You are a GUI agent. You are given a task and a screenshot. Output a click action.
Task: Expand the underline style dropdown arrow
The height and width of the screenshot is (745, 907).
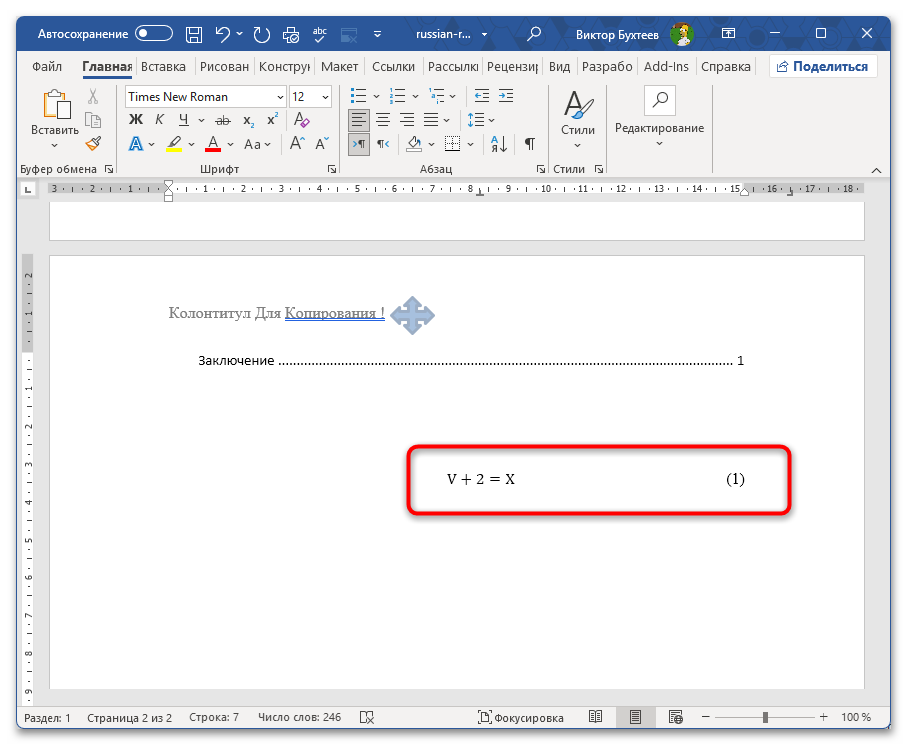(x=201, y=120)
